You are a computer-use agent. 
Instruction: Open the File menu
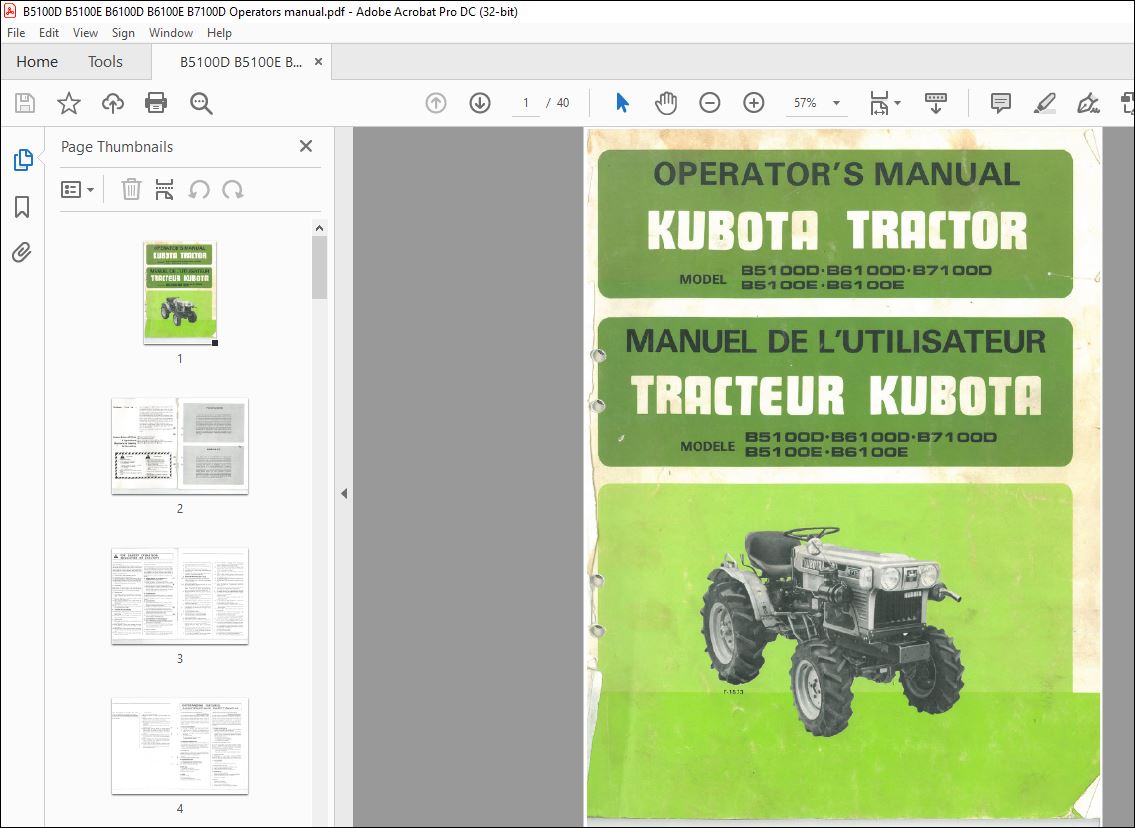tap(16, 33)
